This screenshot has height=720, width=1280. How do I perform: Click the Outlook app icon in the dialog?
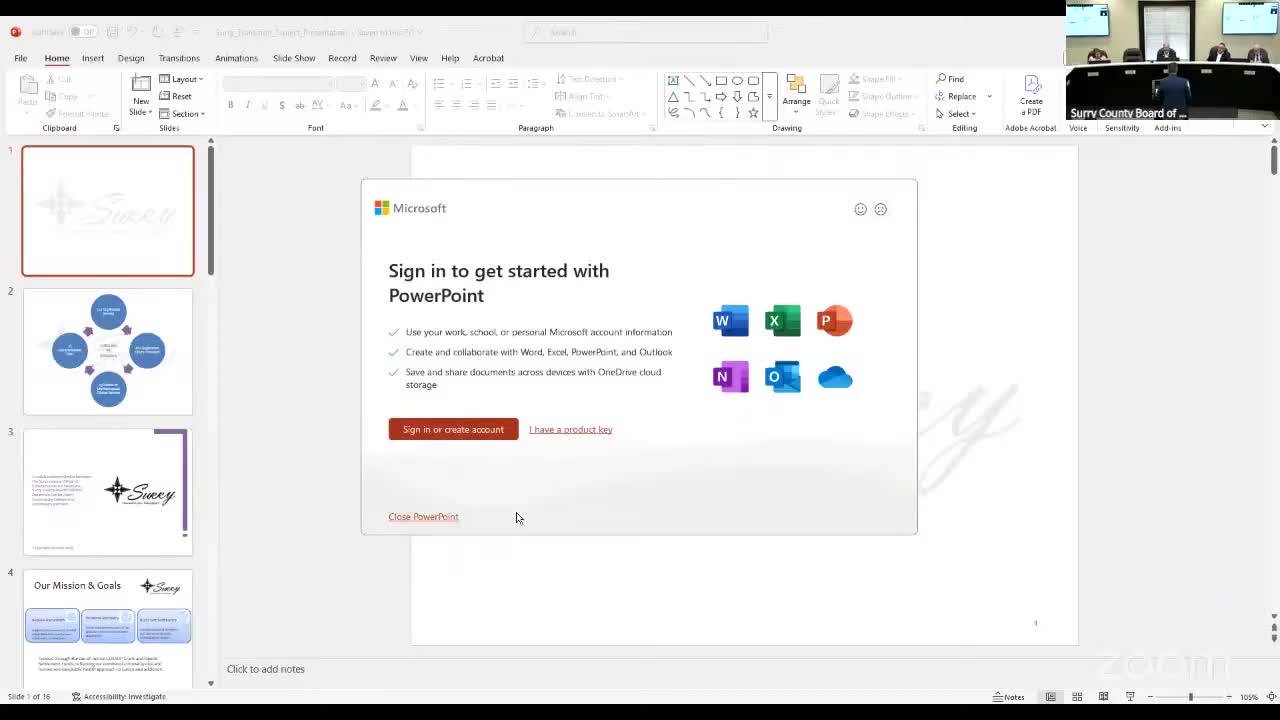pos(782,377)
